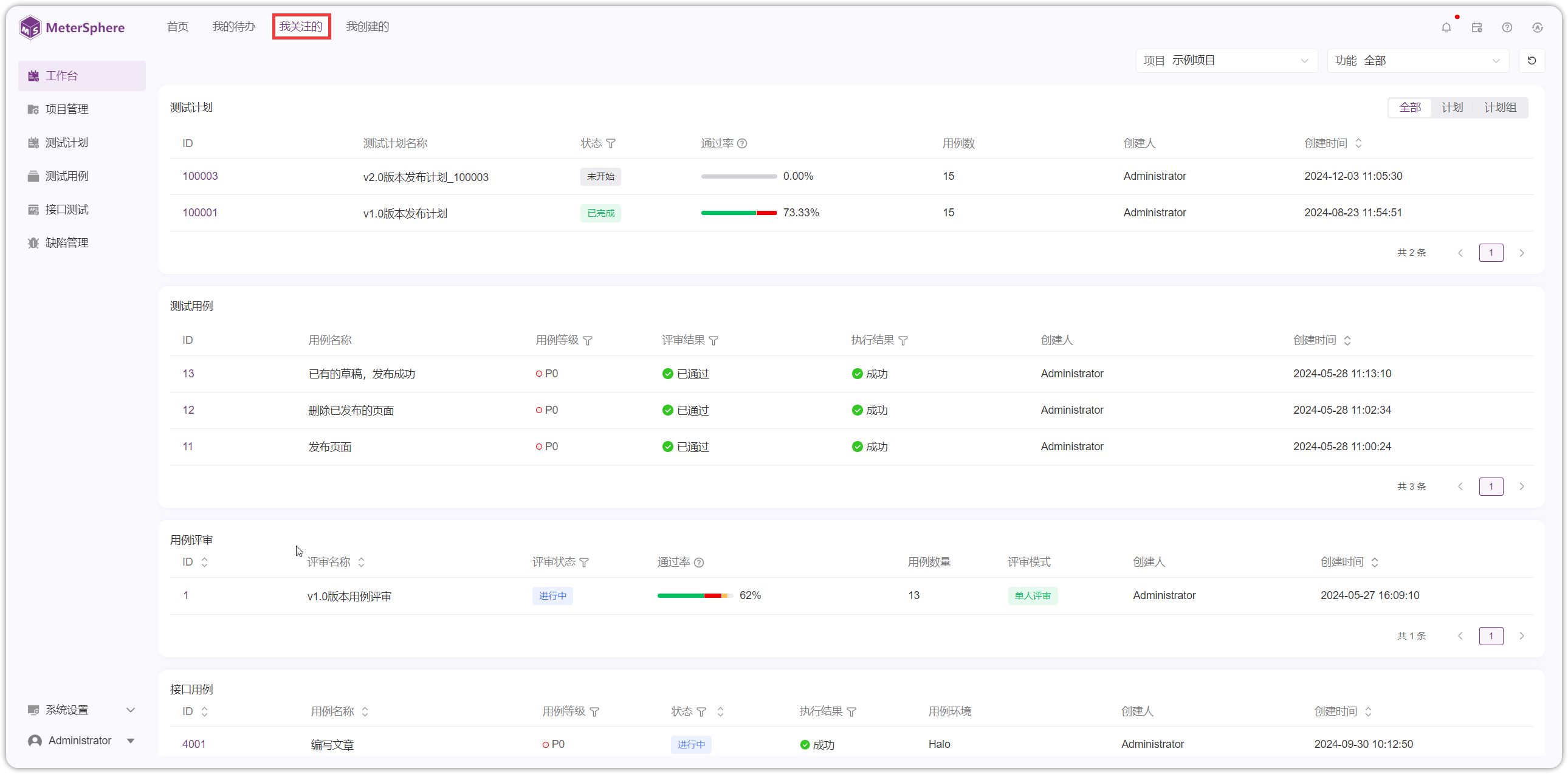Filter 测试计划 by the 状态 funnel icon

coord(611,143)
